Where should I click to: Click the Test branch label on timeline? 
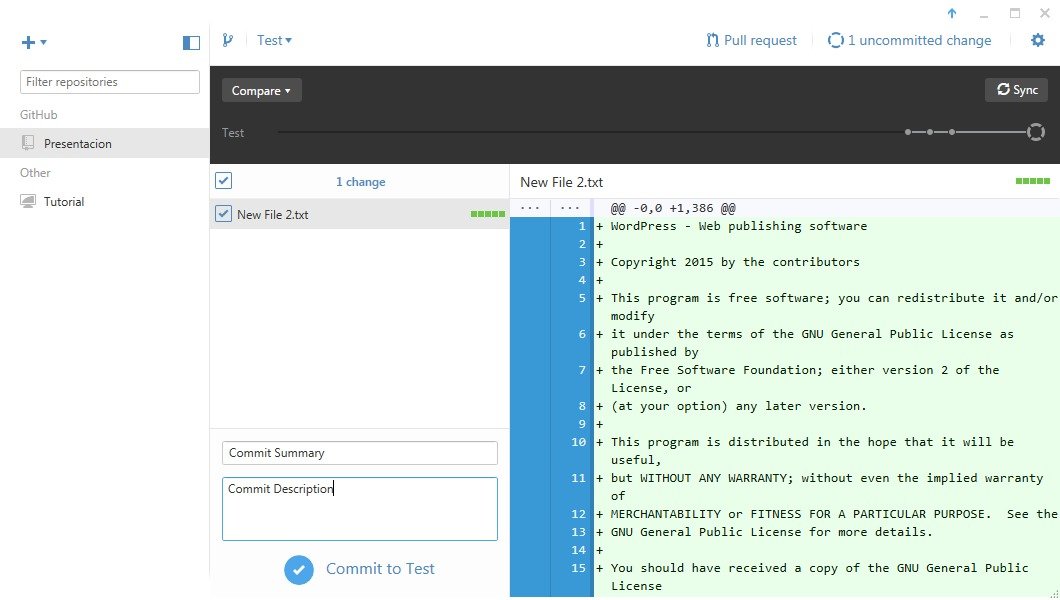pyautogui.click(x=233, y=133)
